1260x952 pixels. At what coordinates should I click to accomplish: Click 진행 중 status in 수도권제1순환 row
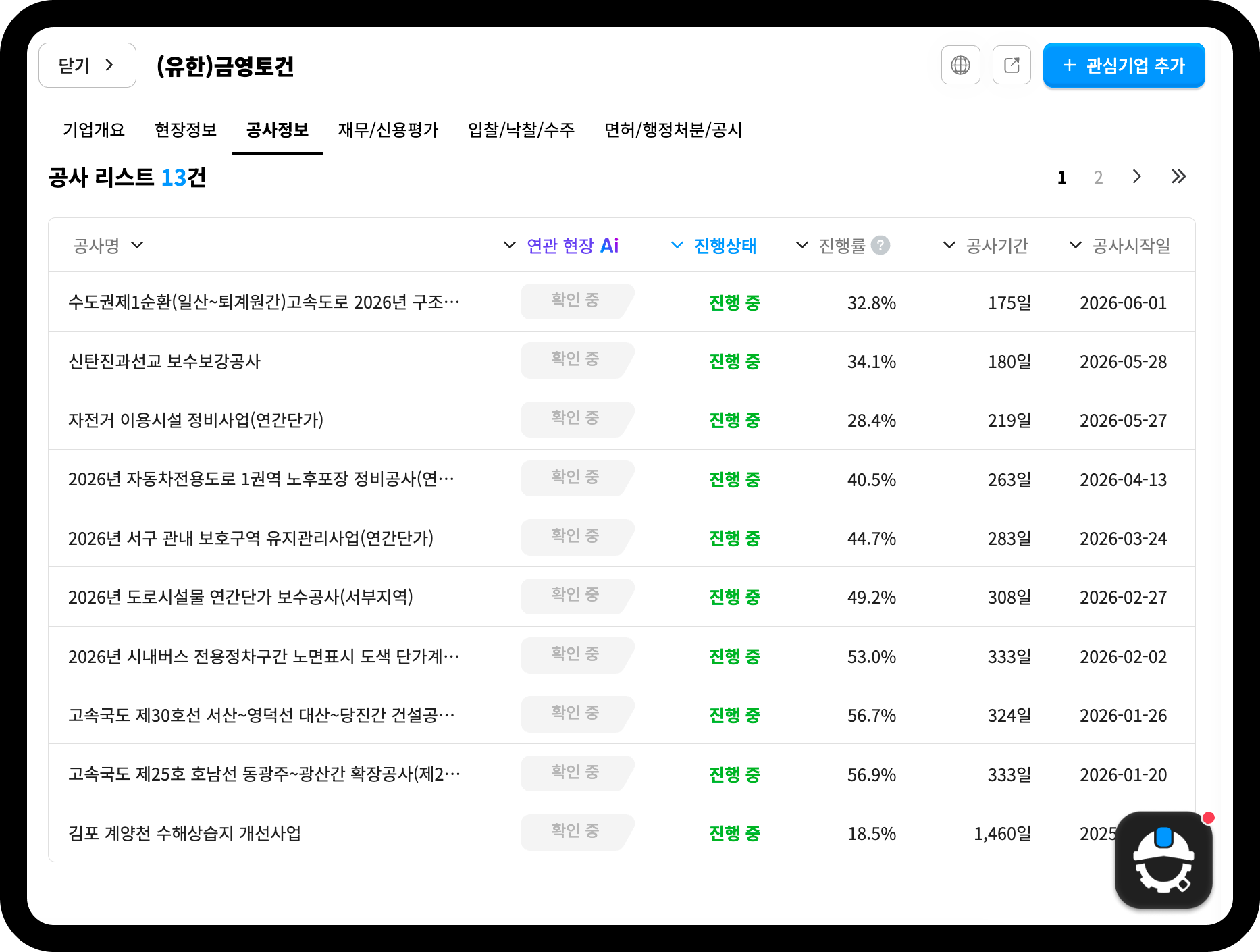click(735, 302)
